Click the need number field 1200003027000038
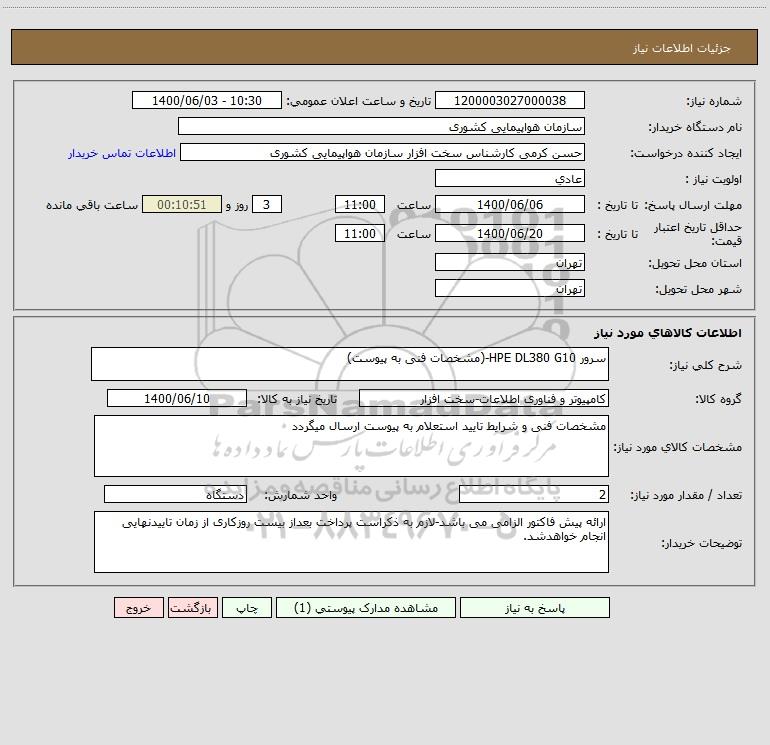This screenshot has height=745, width=770. 510,100
